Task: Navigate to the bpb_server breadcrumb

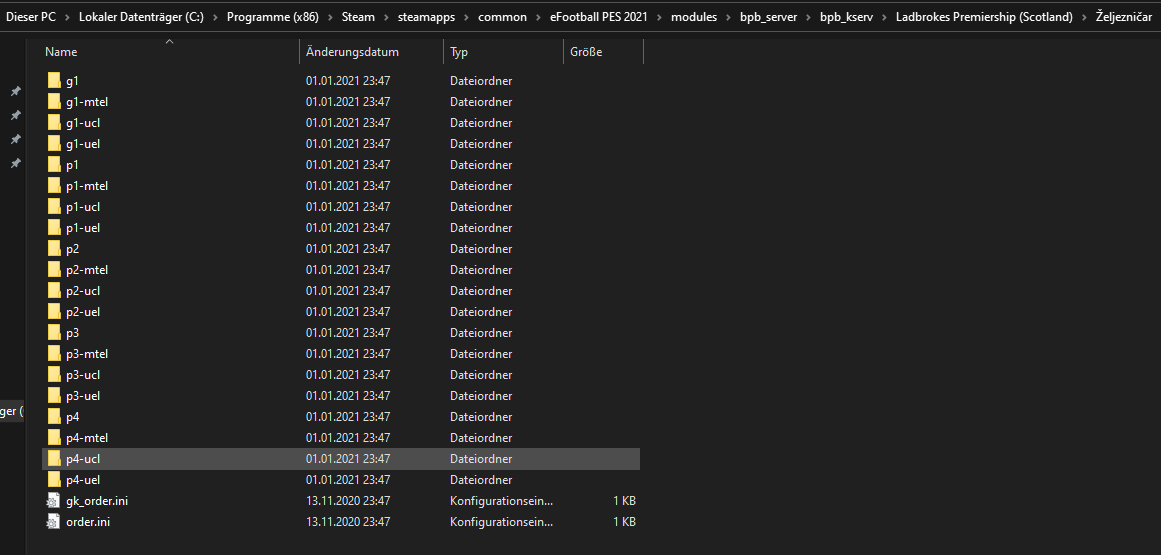Action: click(769, 17)
